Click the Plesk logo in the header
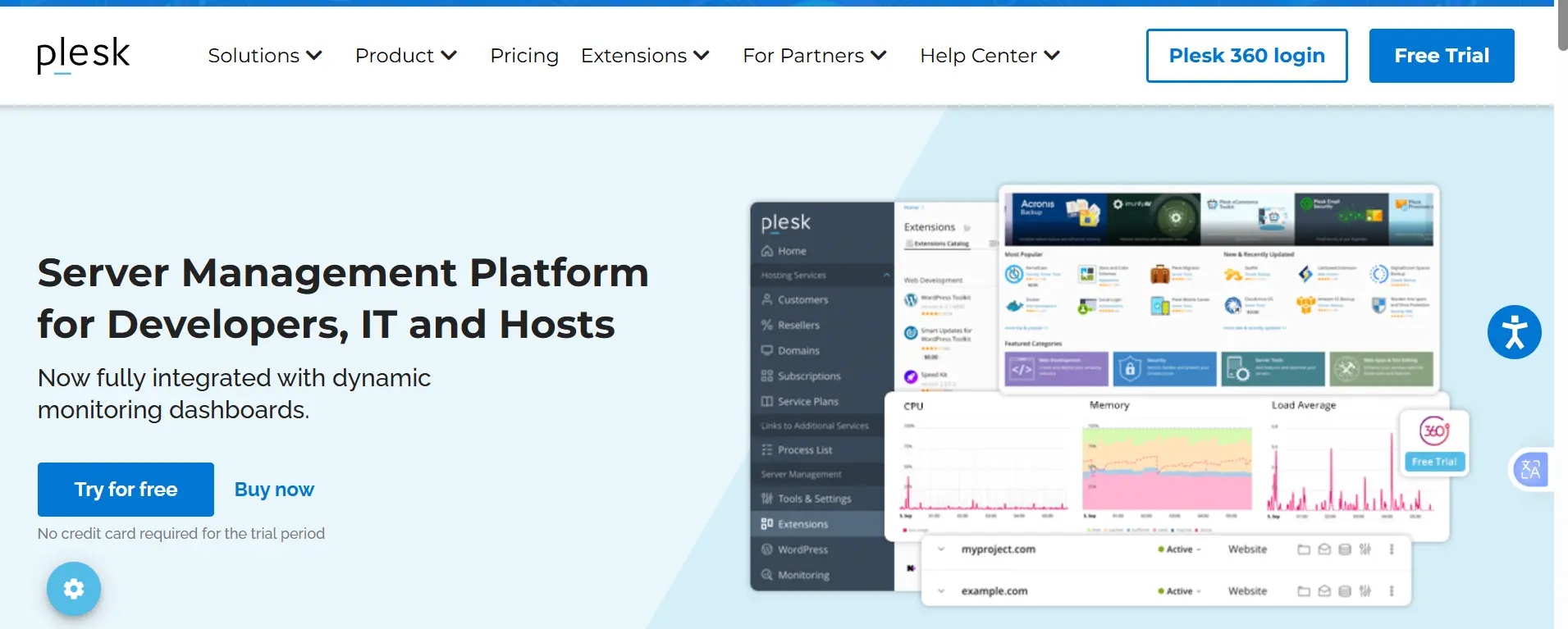 pos(83,55)
